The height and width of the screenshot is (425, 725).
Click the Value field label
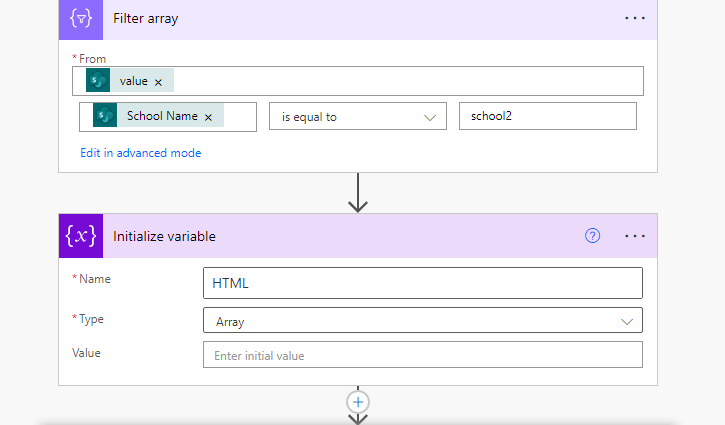[x=86, y=353]
